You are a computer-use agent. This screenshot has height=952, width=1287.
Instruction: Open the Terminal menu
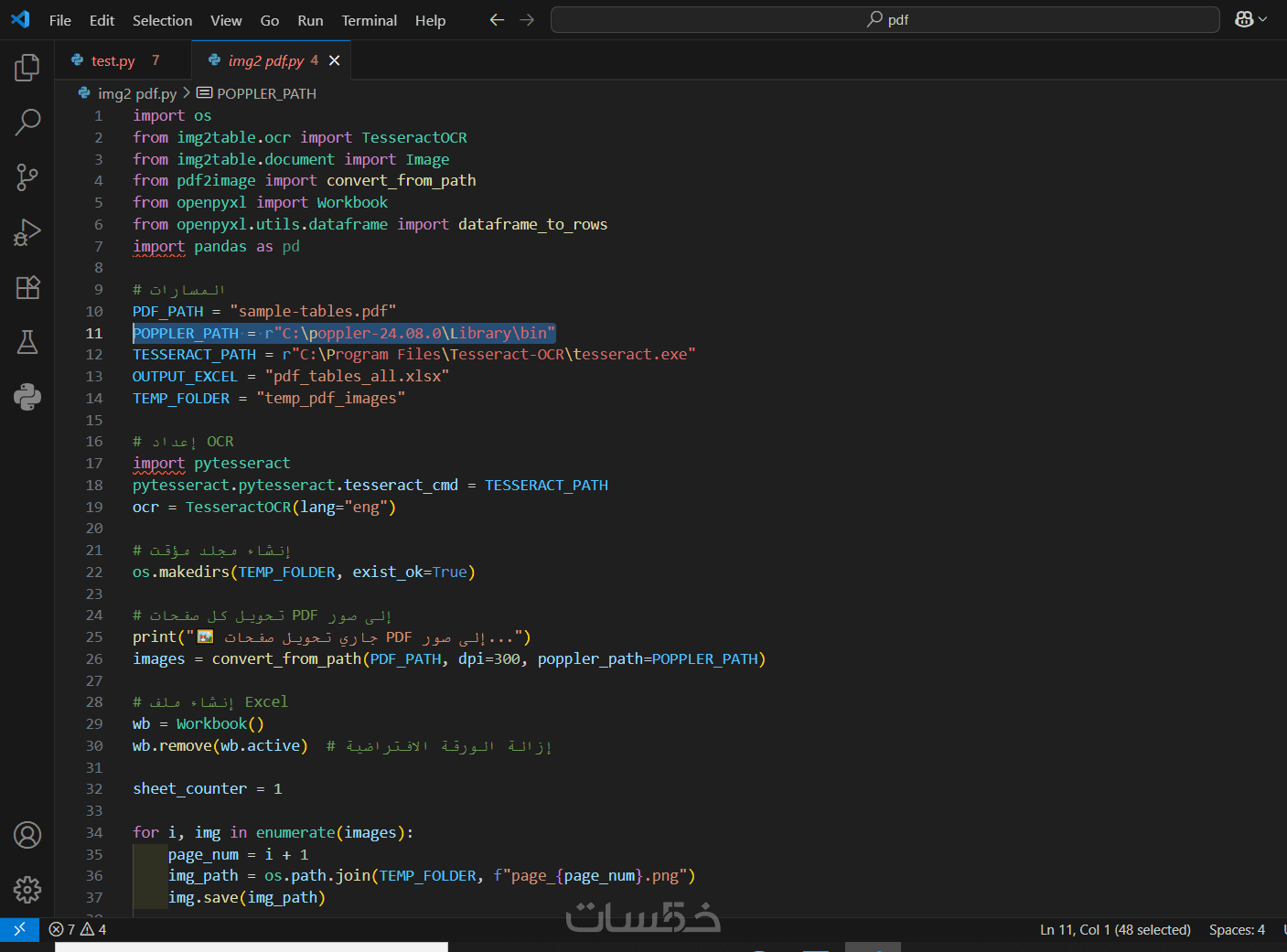369,20
